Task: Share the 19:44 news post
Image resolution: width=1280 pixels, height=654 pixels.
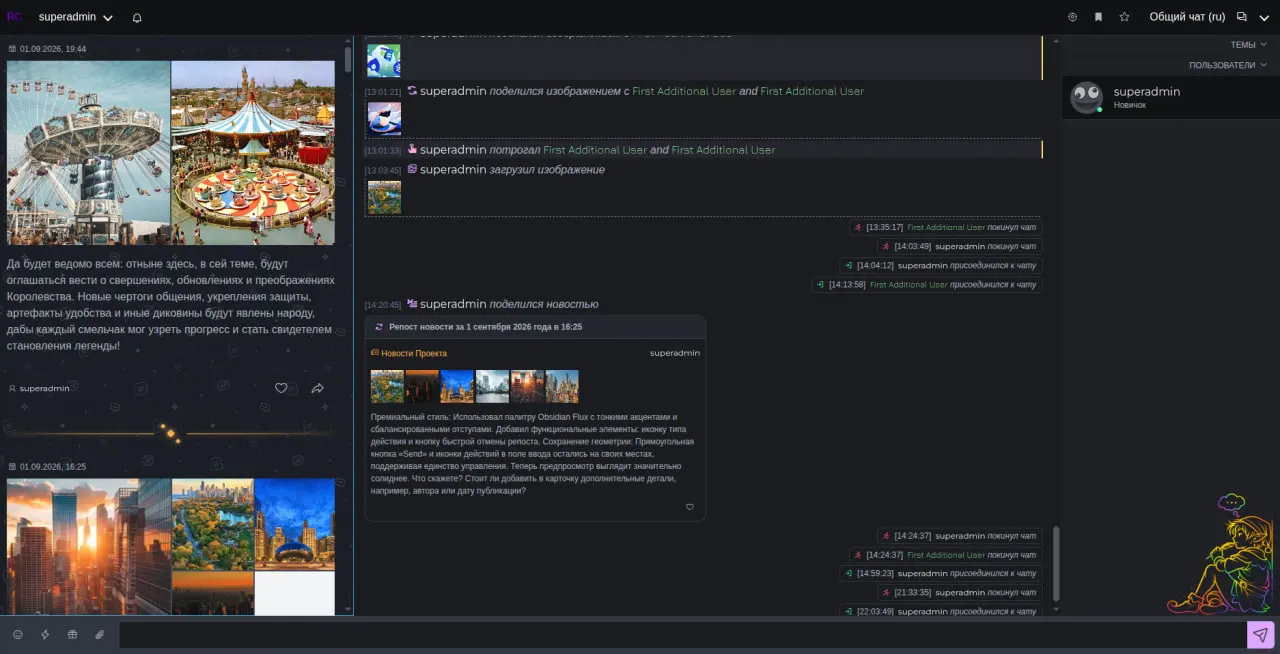Action: 317,388
